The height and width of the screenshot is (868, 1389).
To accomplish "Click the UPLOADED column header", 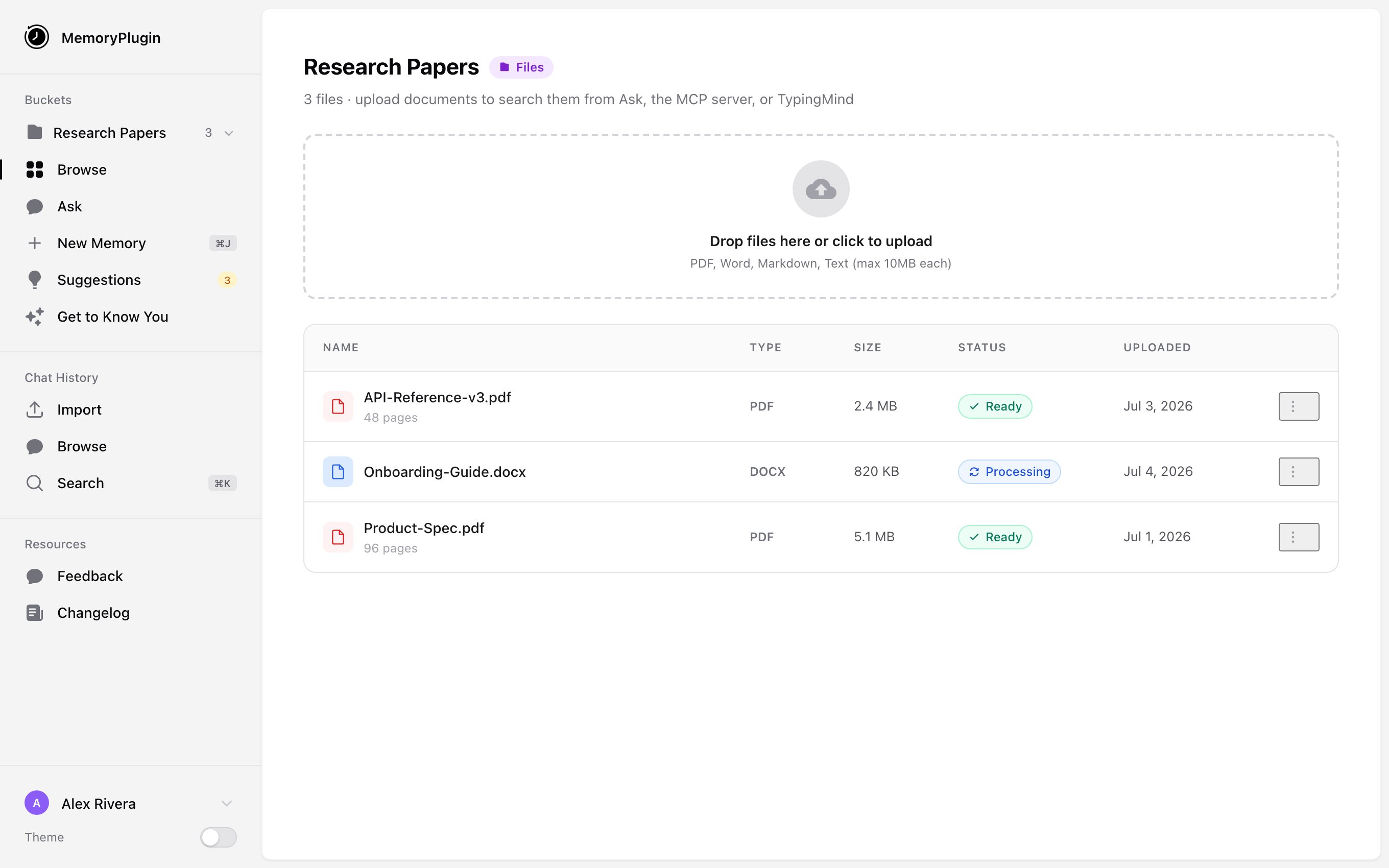I will tap(1157, 347).
